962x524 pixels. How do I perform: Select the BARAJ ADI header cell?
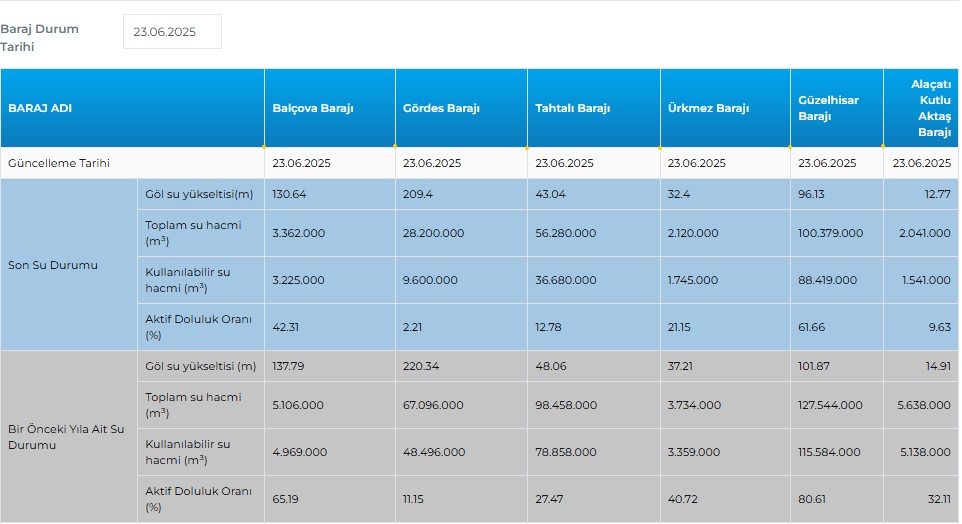click(x=133, y=108)
